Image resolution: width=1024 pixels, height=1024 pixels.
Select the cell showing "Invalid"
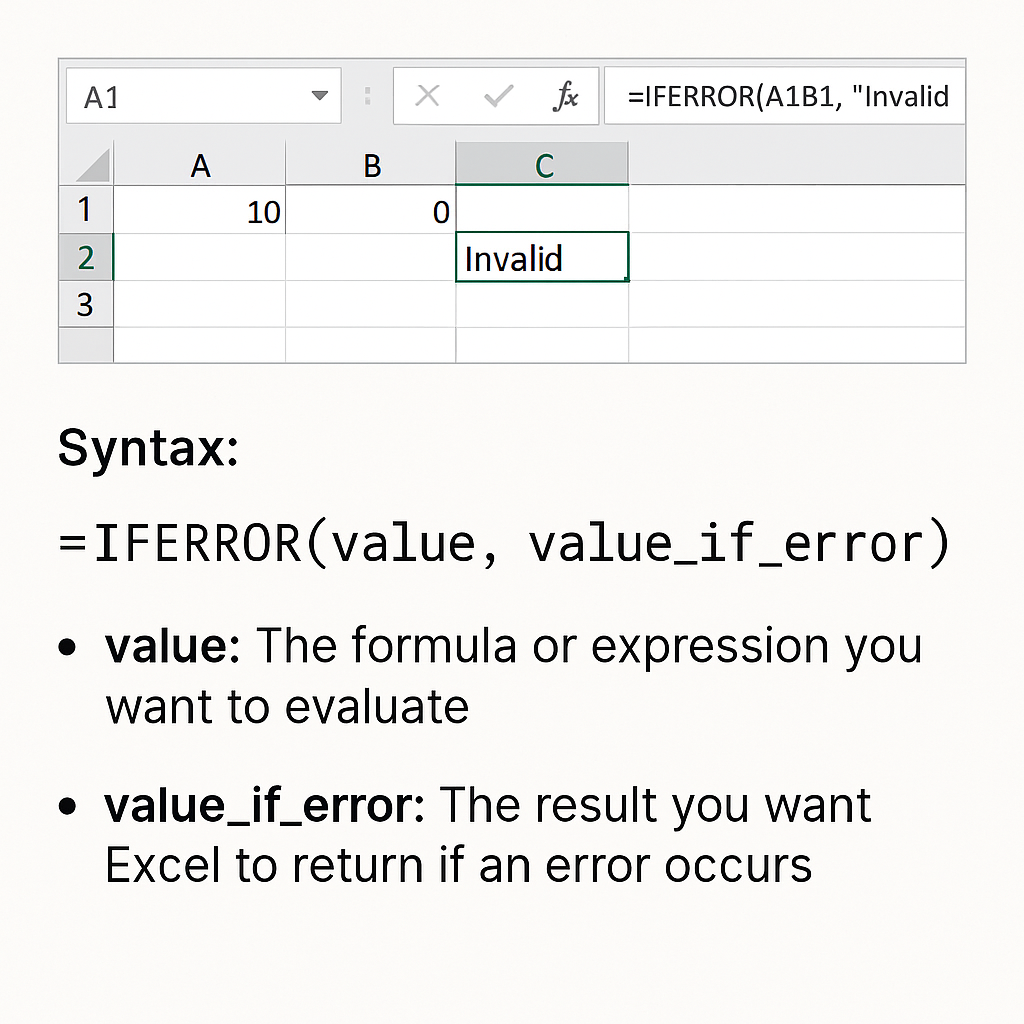[542, 258]
